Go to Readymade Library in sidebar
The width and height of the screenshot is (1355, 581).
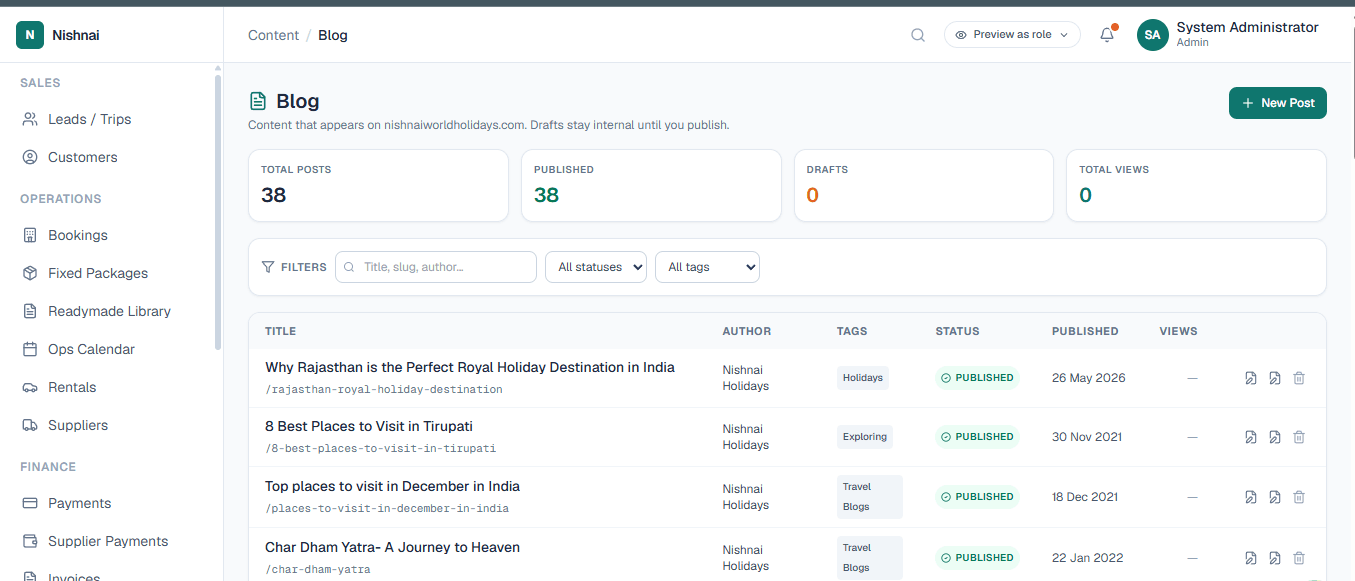click(x=109, y=311)
